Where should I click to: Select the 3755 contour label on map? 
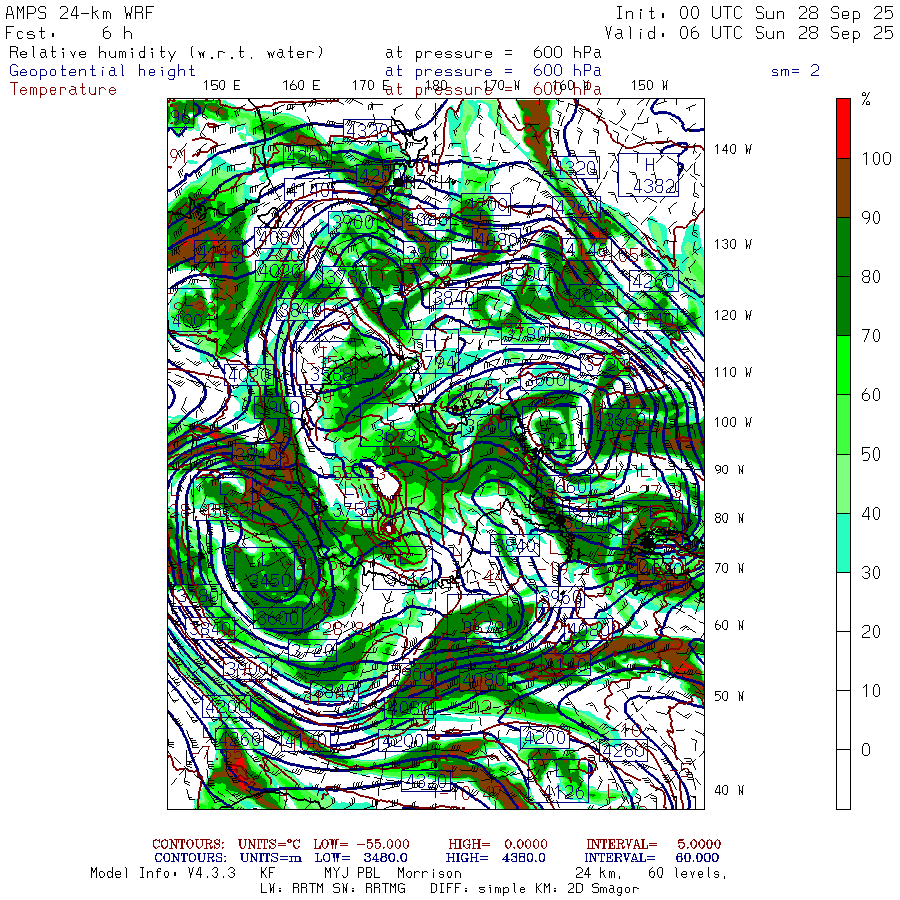(355, 509)
